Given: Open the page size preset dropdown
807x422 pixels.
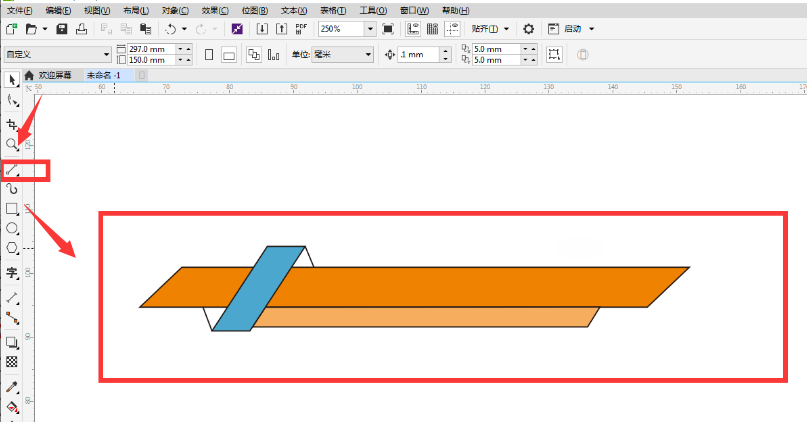Looking at the screenshot, I should [x=58, y=54].
